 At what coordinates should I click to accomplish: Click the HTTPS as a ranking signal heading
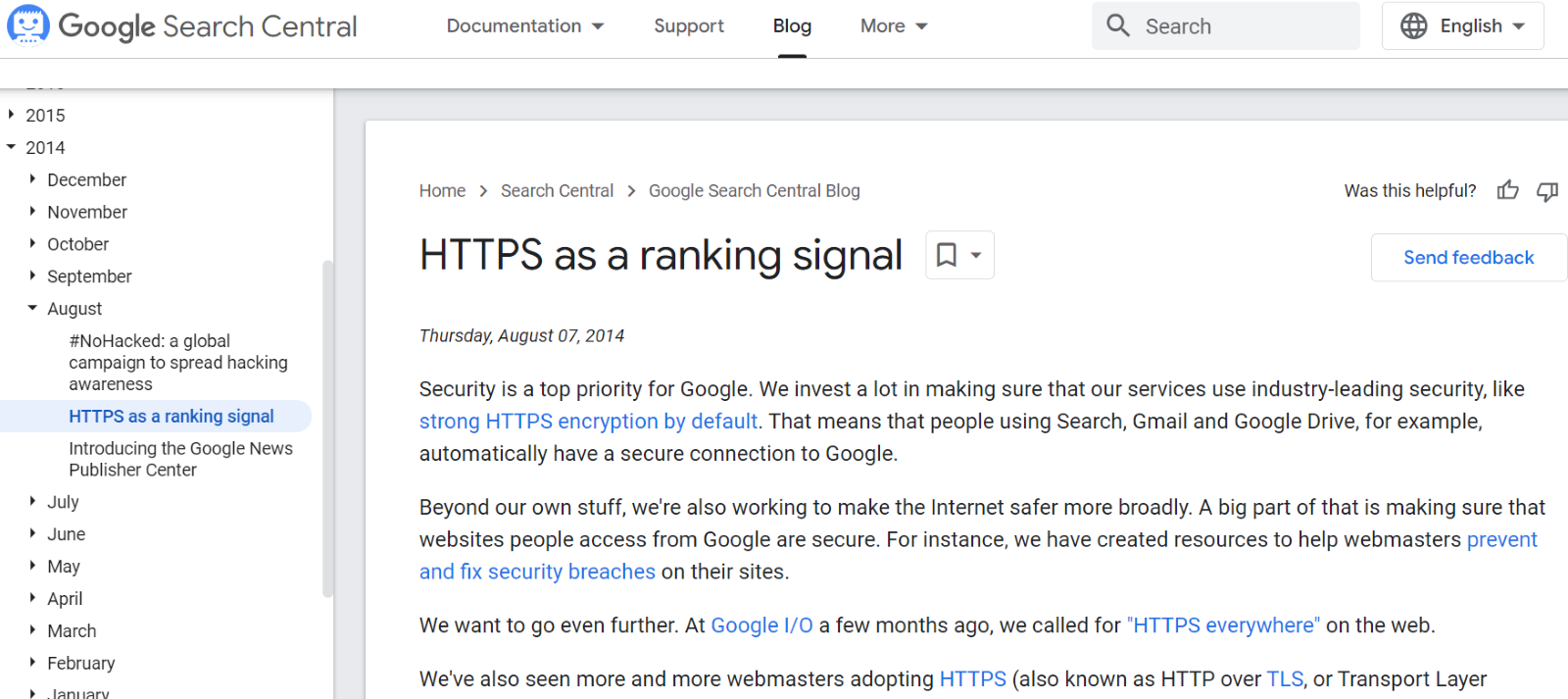[661, 256]
